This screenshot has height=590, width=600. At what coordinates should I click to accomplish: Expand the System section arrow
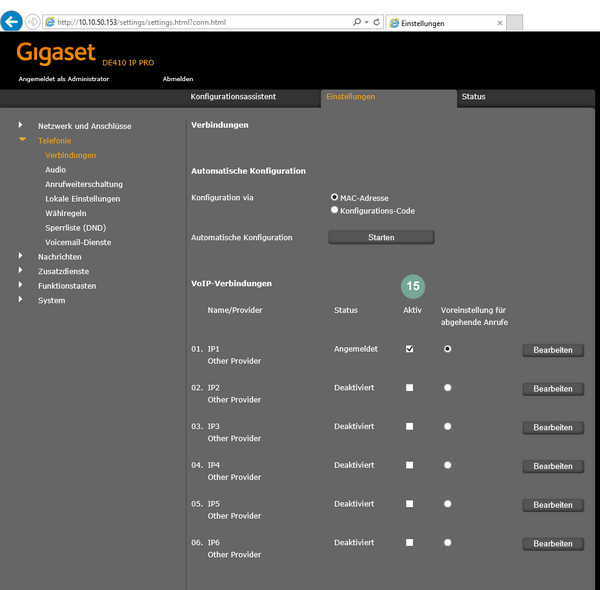pyautogui.click(x=21, y=299)
